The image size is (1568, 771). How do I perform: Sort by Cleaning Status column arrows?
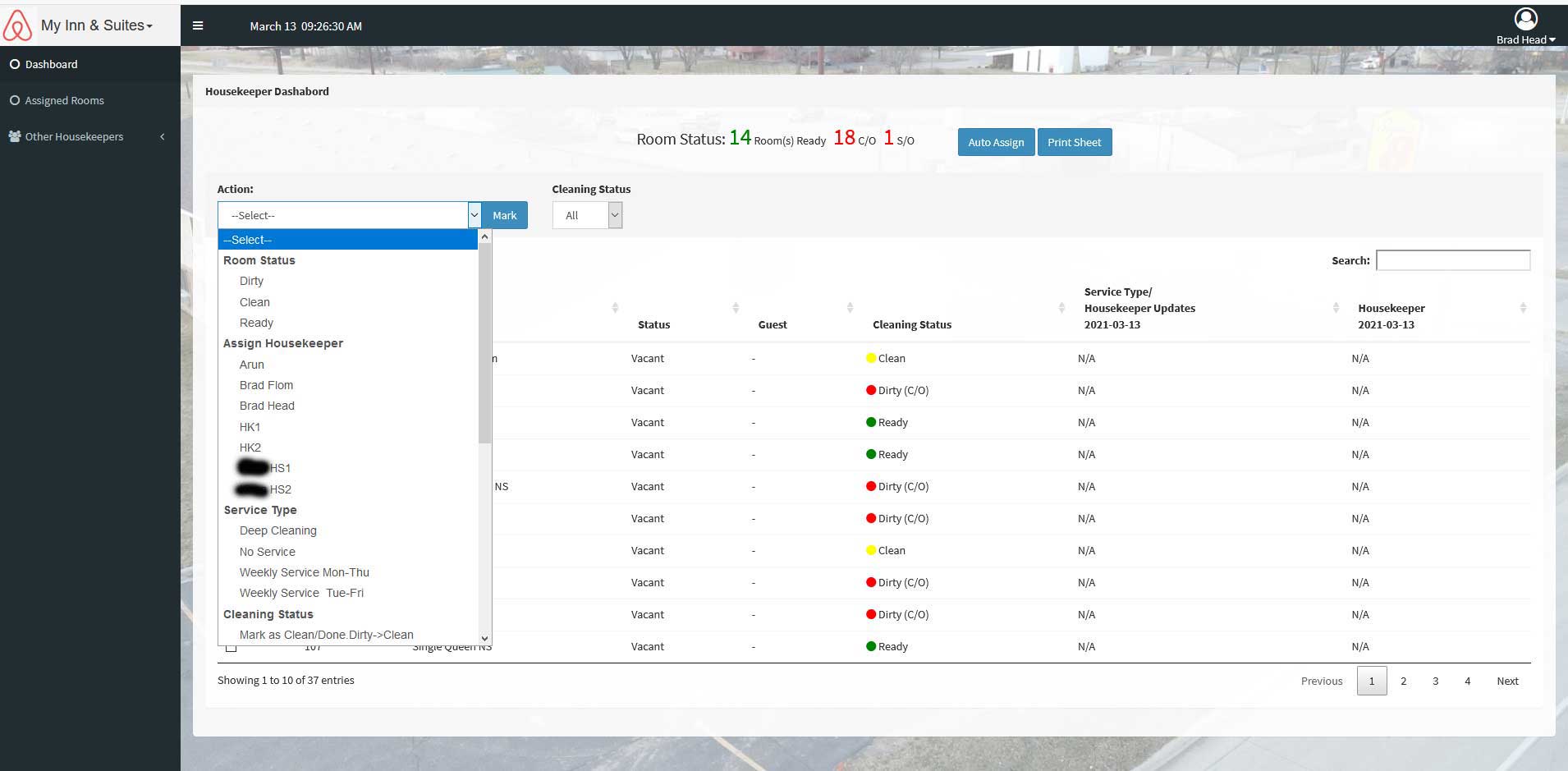[1061, 308]
